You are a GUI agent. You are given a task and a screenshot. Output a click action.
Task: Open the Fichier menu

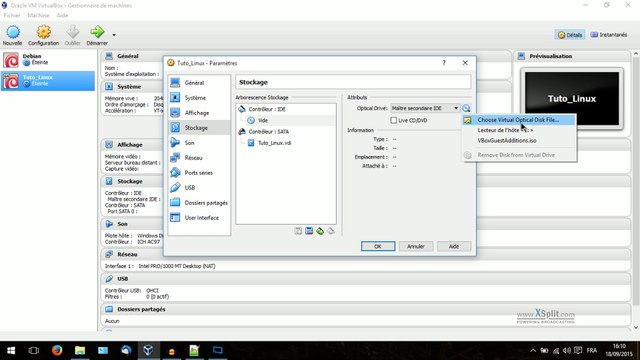point(12,15)
